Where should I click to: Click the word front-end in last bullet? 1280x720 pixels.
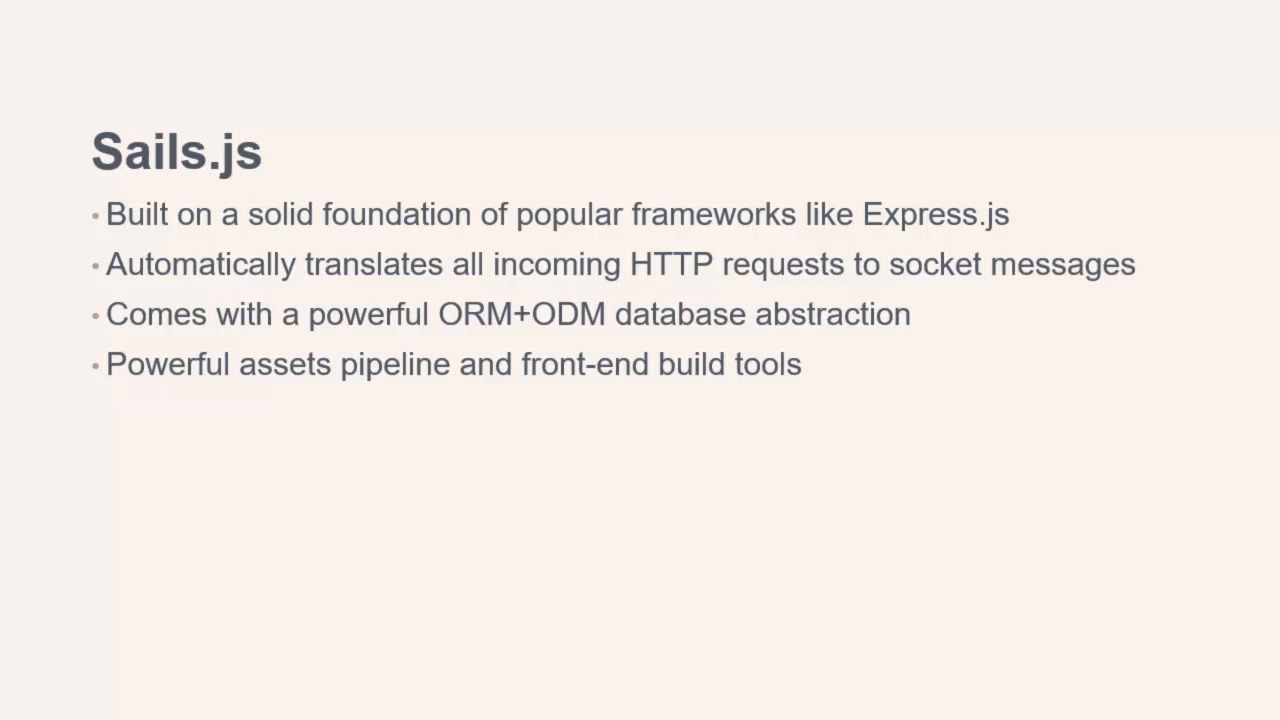tap(585, 364)
